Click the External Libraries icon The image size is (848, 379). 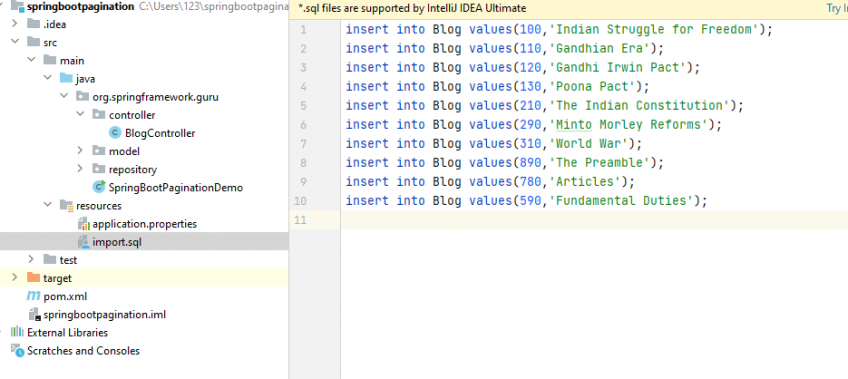[x=17, y=332]
